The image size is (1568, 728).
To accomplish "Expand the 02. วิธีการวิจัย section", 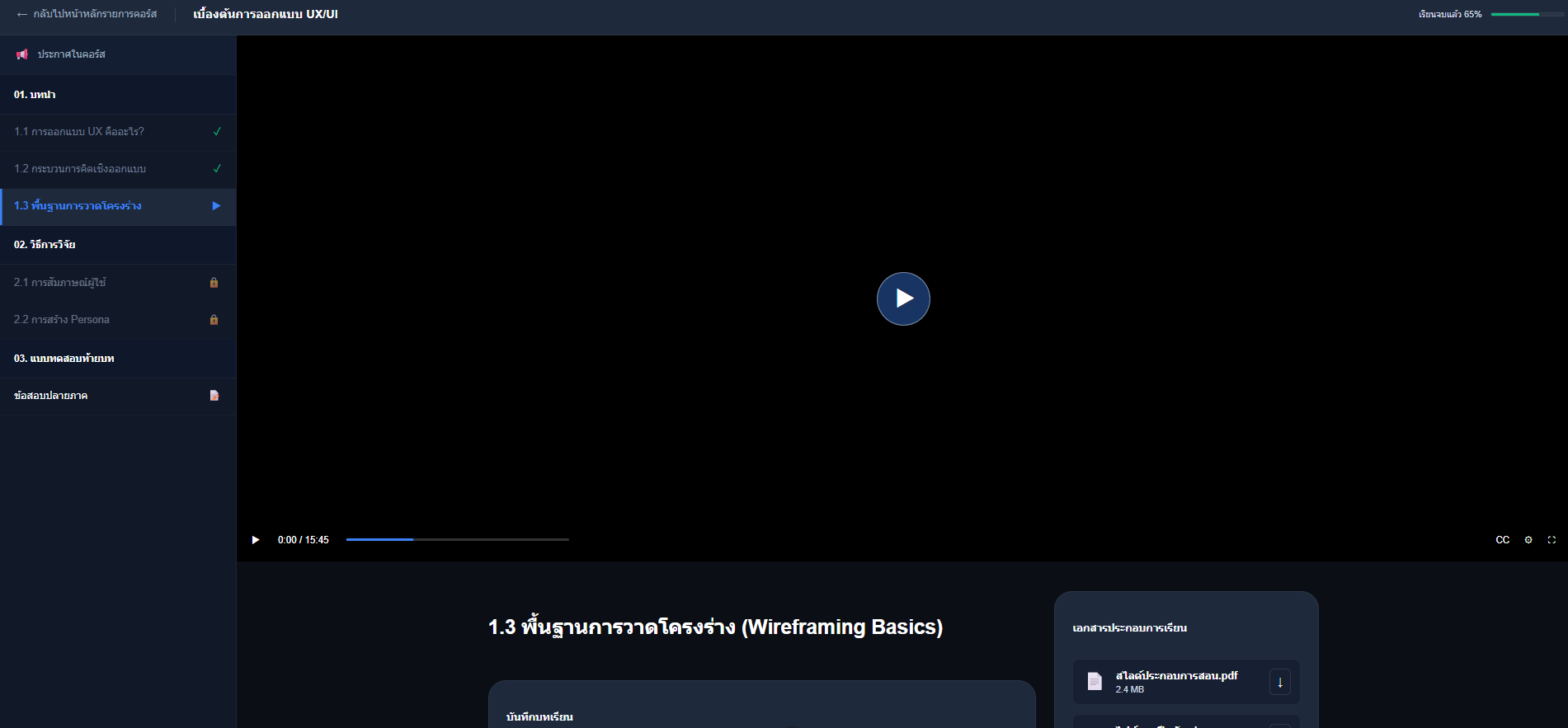I will click(118, 245).
